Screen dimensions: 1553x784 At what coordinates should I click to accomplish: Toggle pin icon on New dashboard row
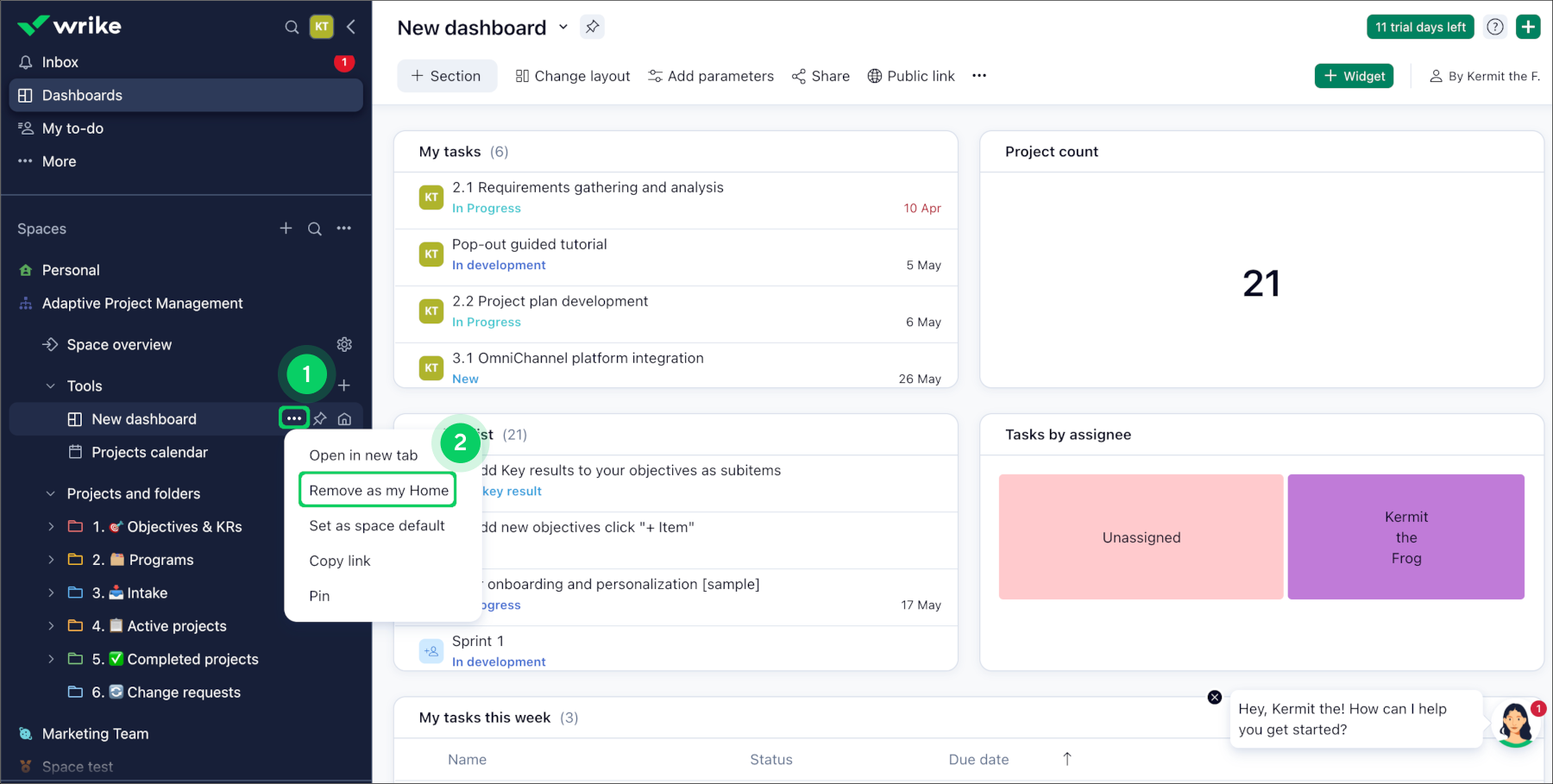[x=320, y=419]
